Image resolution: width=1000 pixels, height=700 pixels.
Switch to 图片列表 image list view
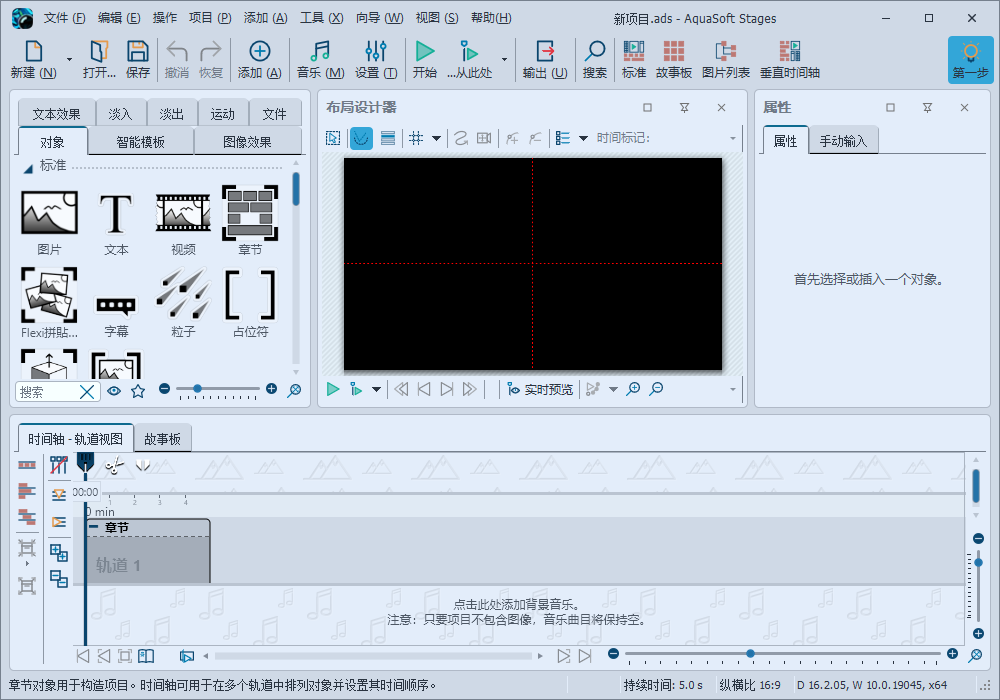coord(726,59)
